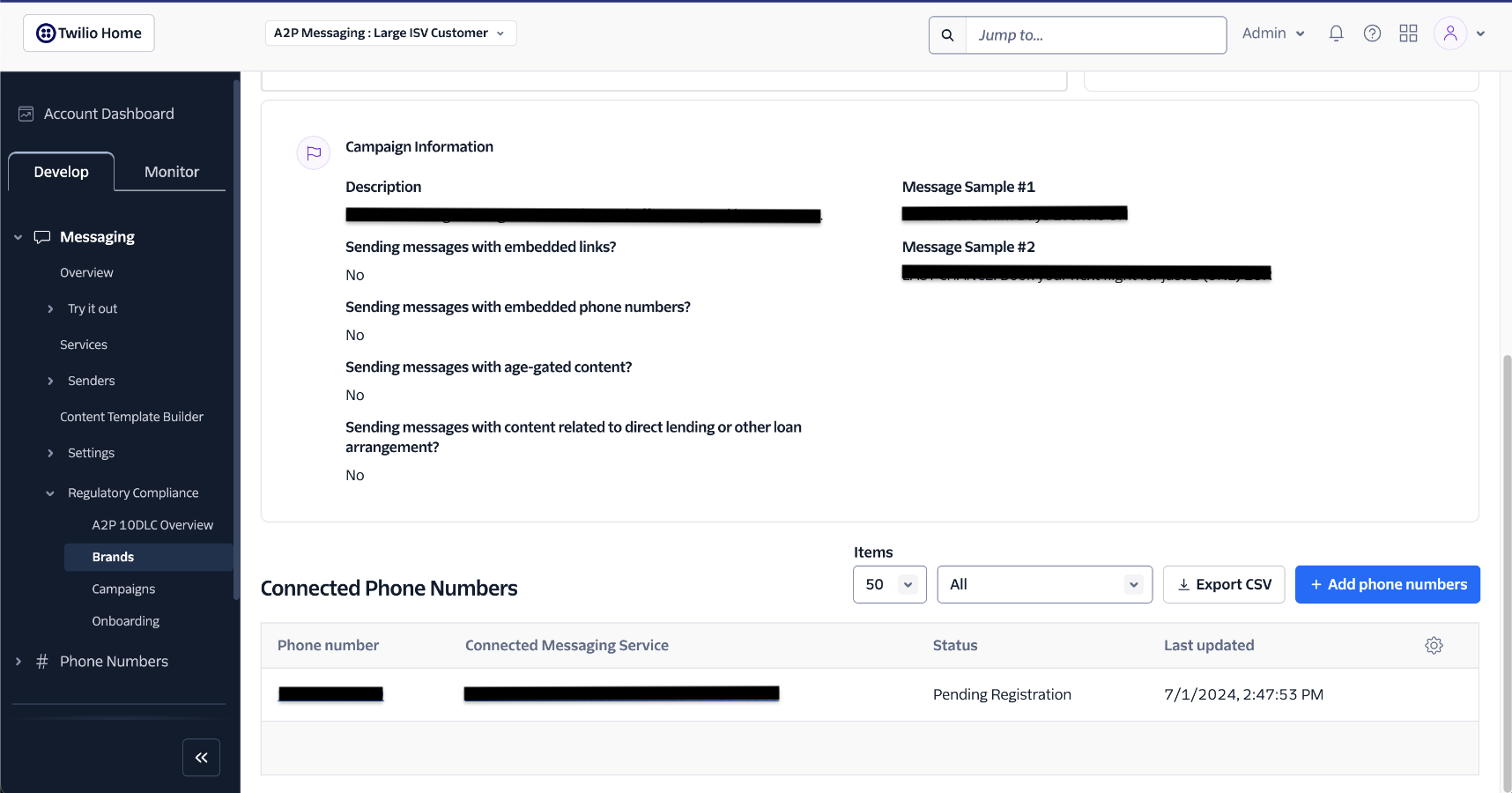Click Add phone numbers button

(x=1387, y=584)
